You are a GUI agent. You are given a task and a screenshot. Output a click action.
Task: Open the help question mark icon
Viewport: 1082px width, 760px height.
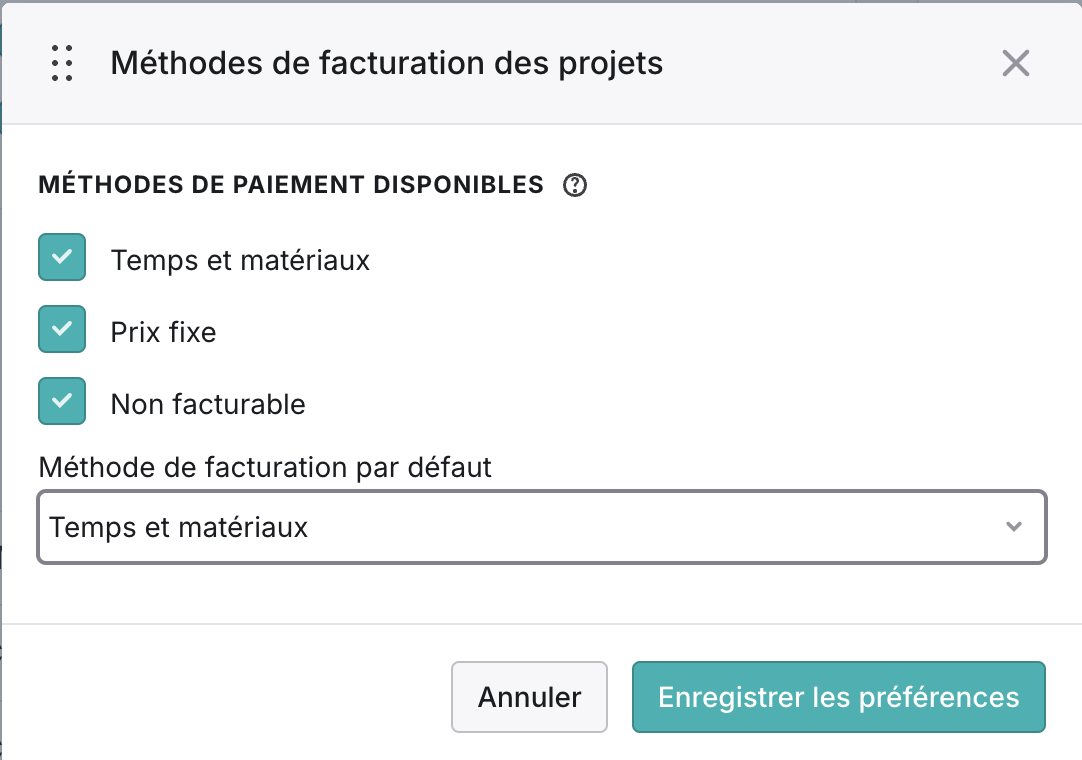(574, 185)
